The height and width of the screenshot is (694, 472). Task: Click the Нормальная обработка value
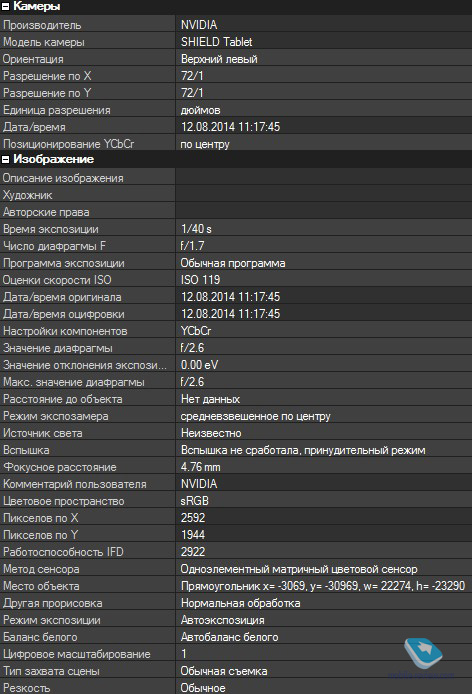[240, 603]
